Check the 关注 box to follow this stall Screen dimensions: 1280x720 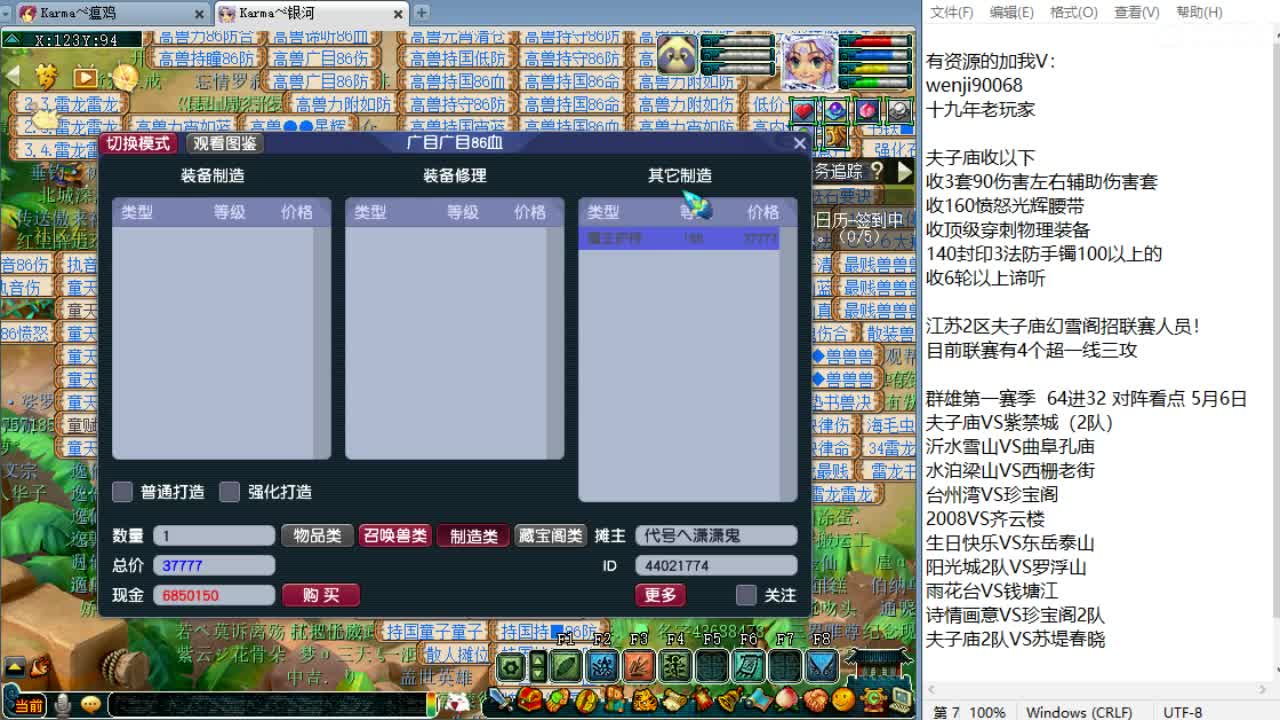745,595
